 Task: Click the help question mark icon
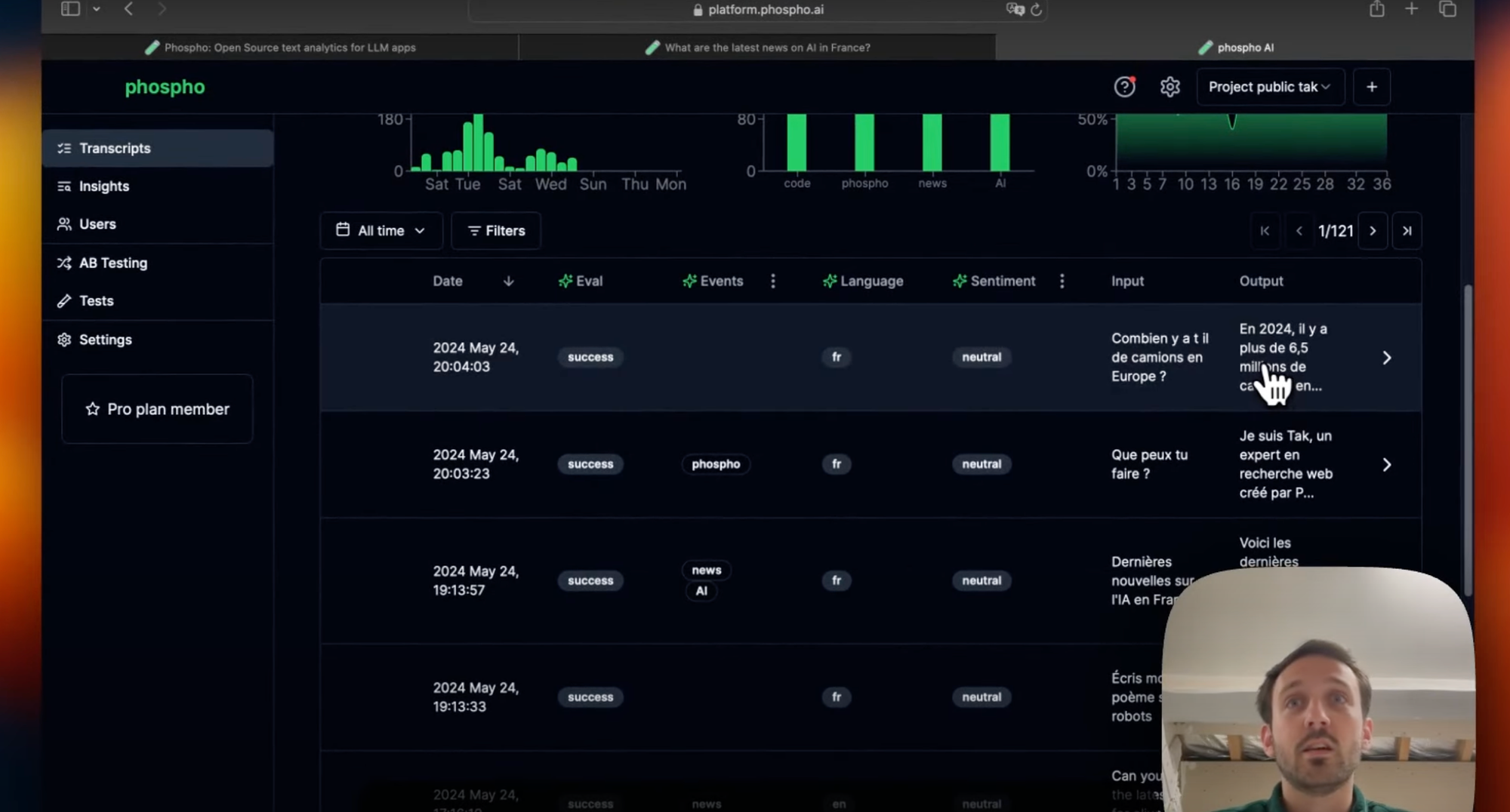[x=1124, y=87]
